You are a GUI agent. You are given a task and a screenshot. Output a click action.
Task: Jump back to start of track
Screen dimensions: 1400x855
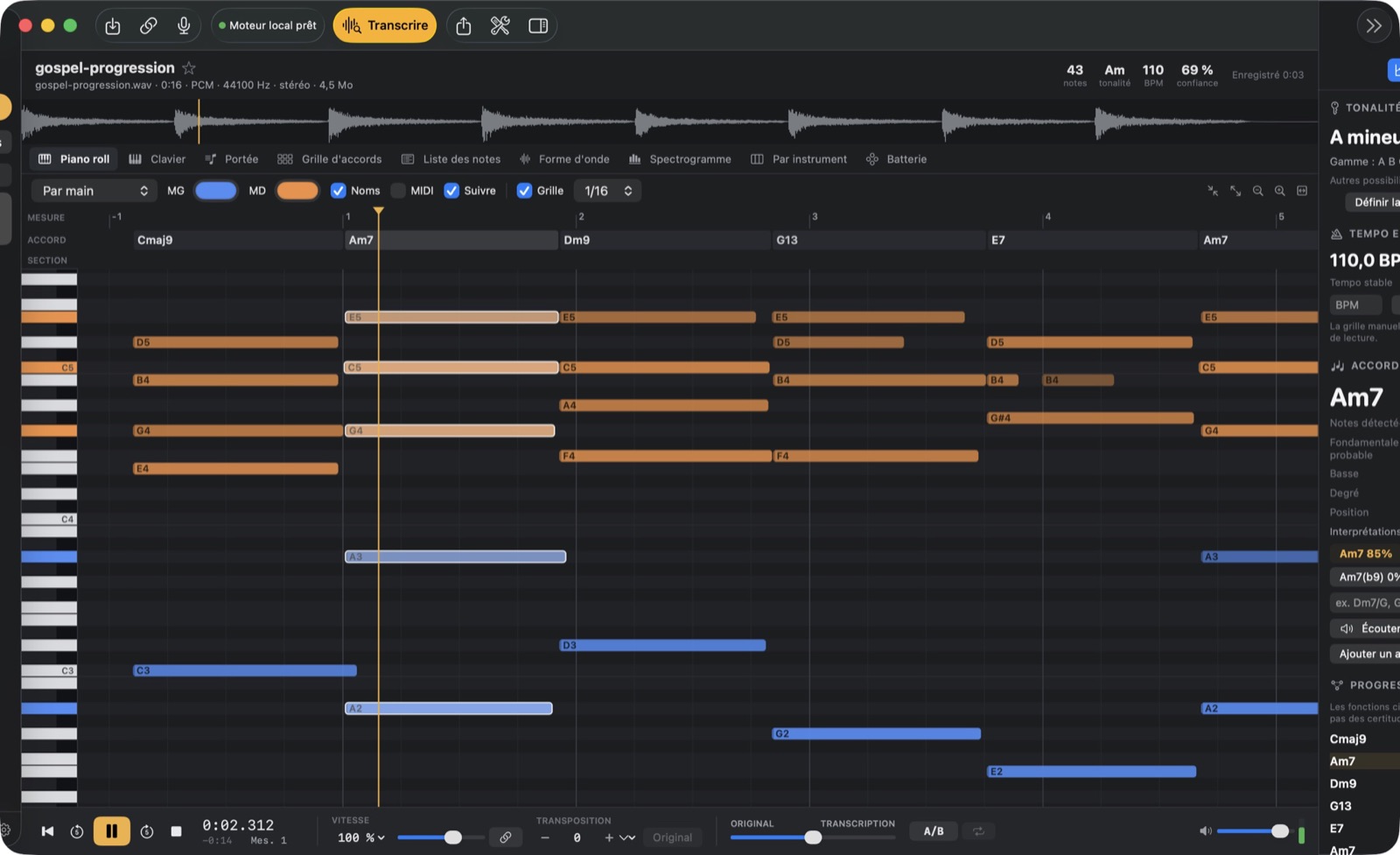[x=47, y=831]
